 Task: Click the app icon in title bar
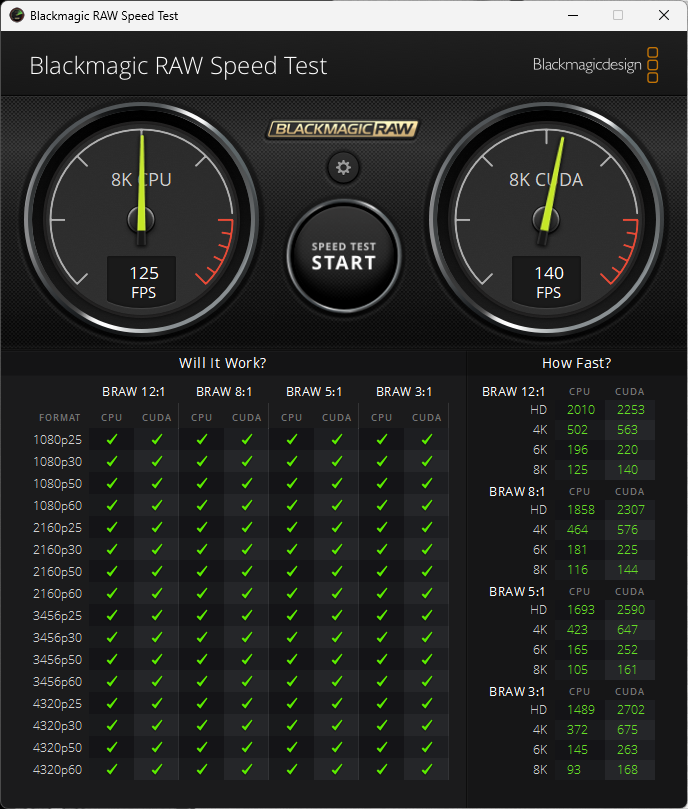[17, 15]
